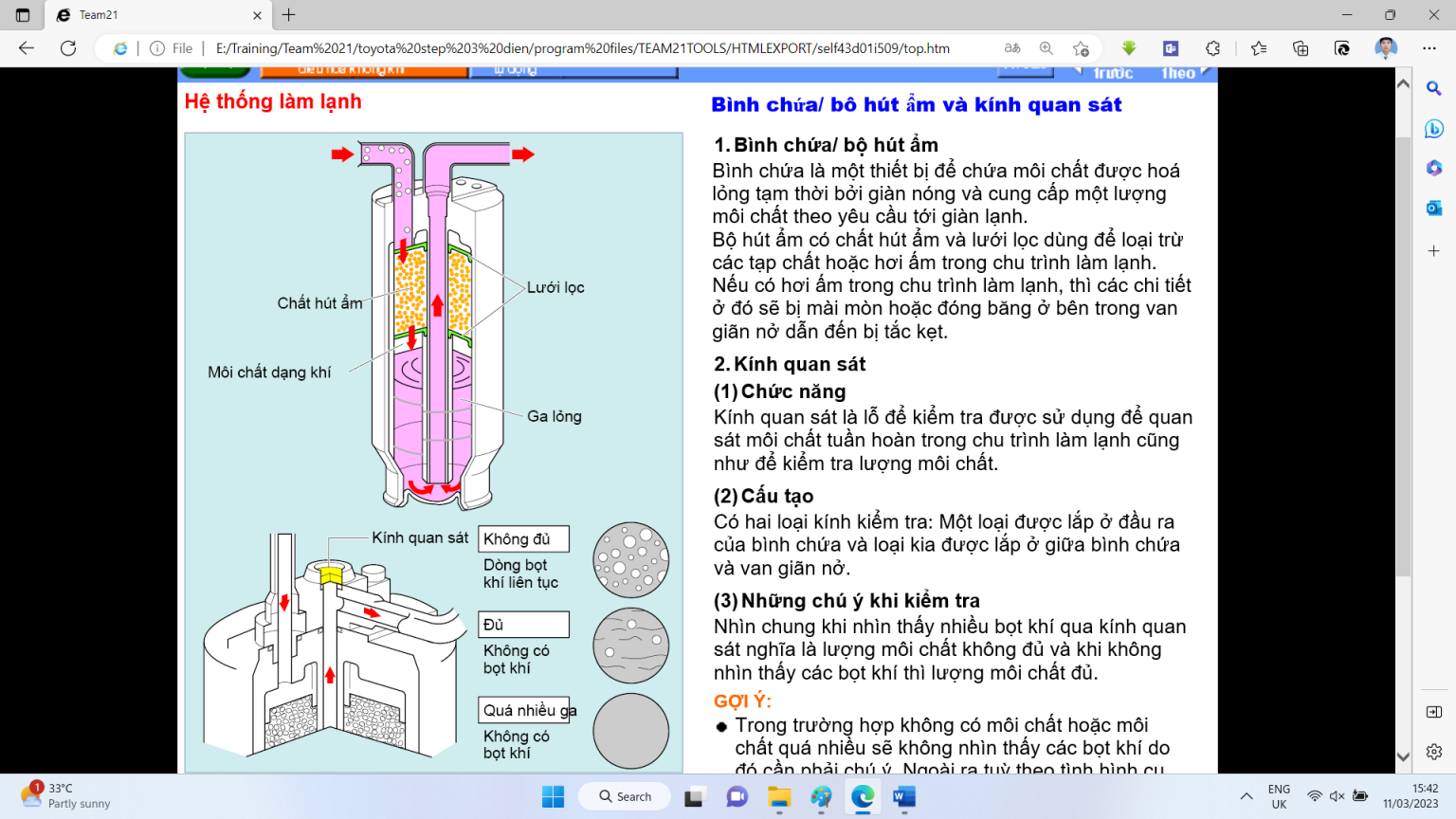The width and height of the screenshot is (1456, 819).
Task: Open Edge Settings and more menu
Action: coord(1429,48)
